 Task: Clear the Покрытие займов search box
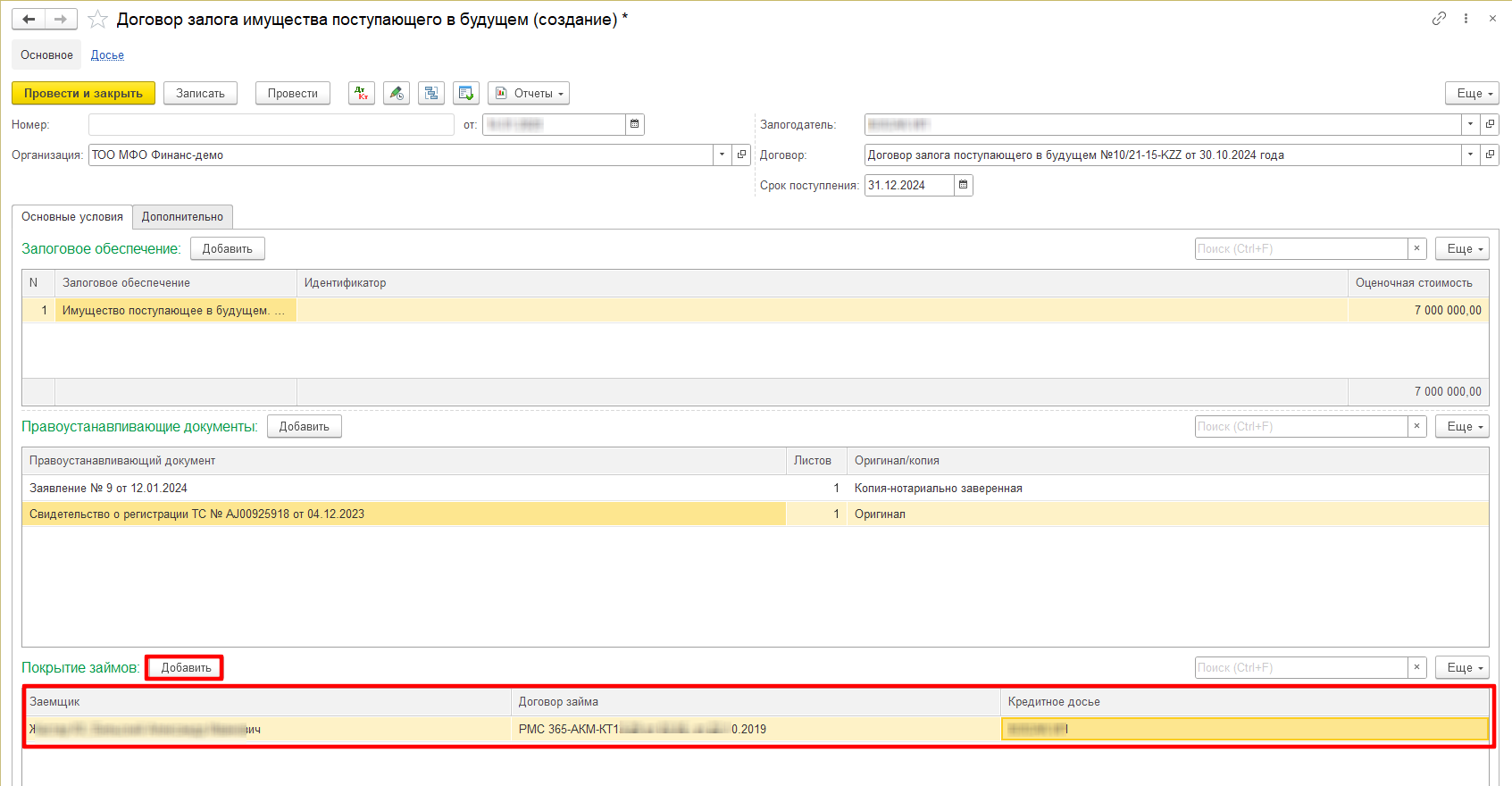(x=1417, y=667)
